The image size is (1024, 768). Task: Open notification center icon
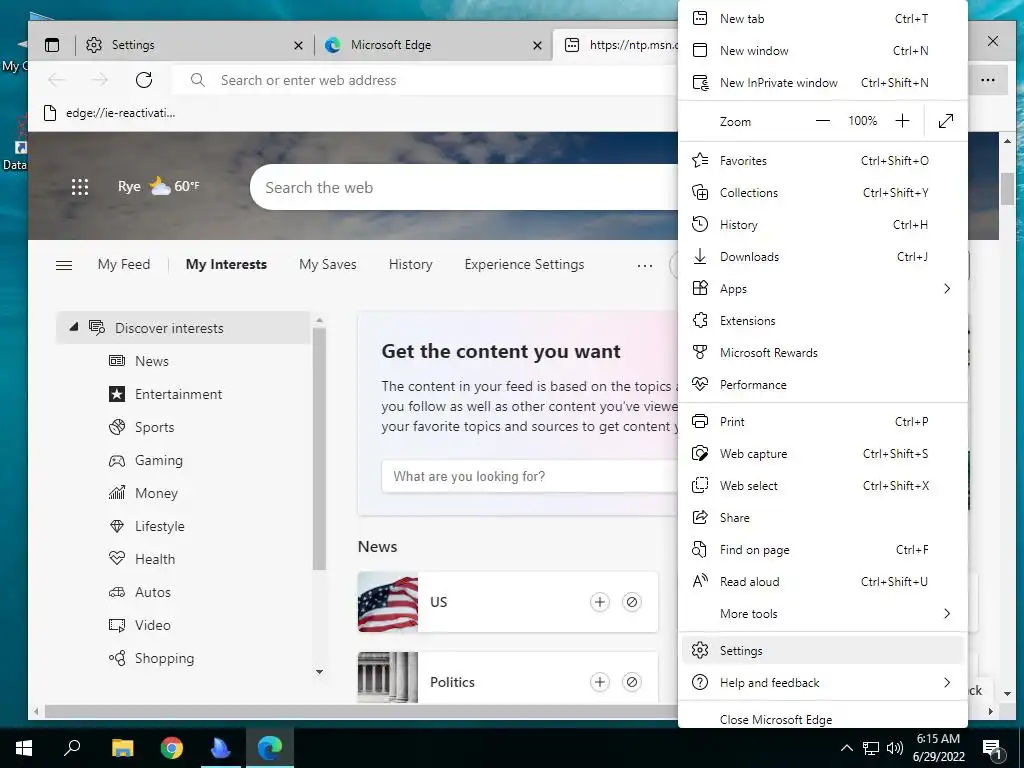[992, 749]
